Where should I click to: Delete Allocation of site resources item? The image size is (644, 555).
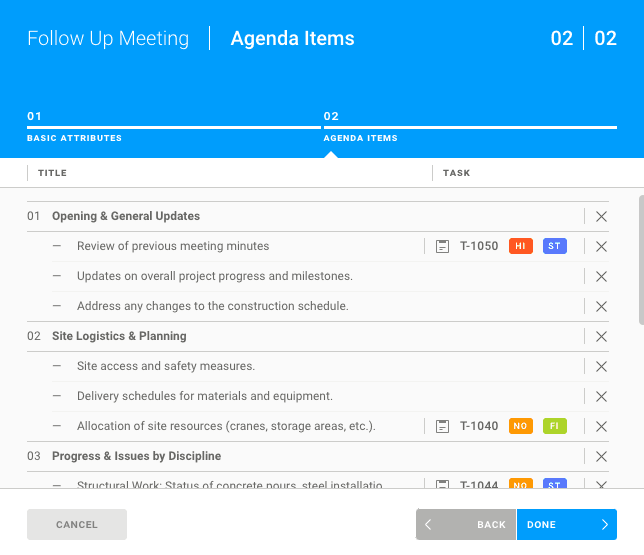pyautogui.click(x=601, y=426)
